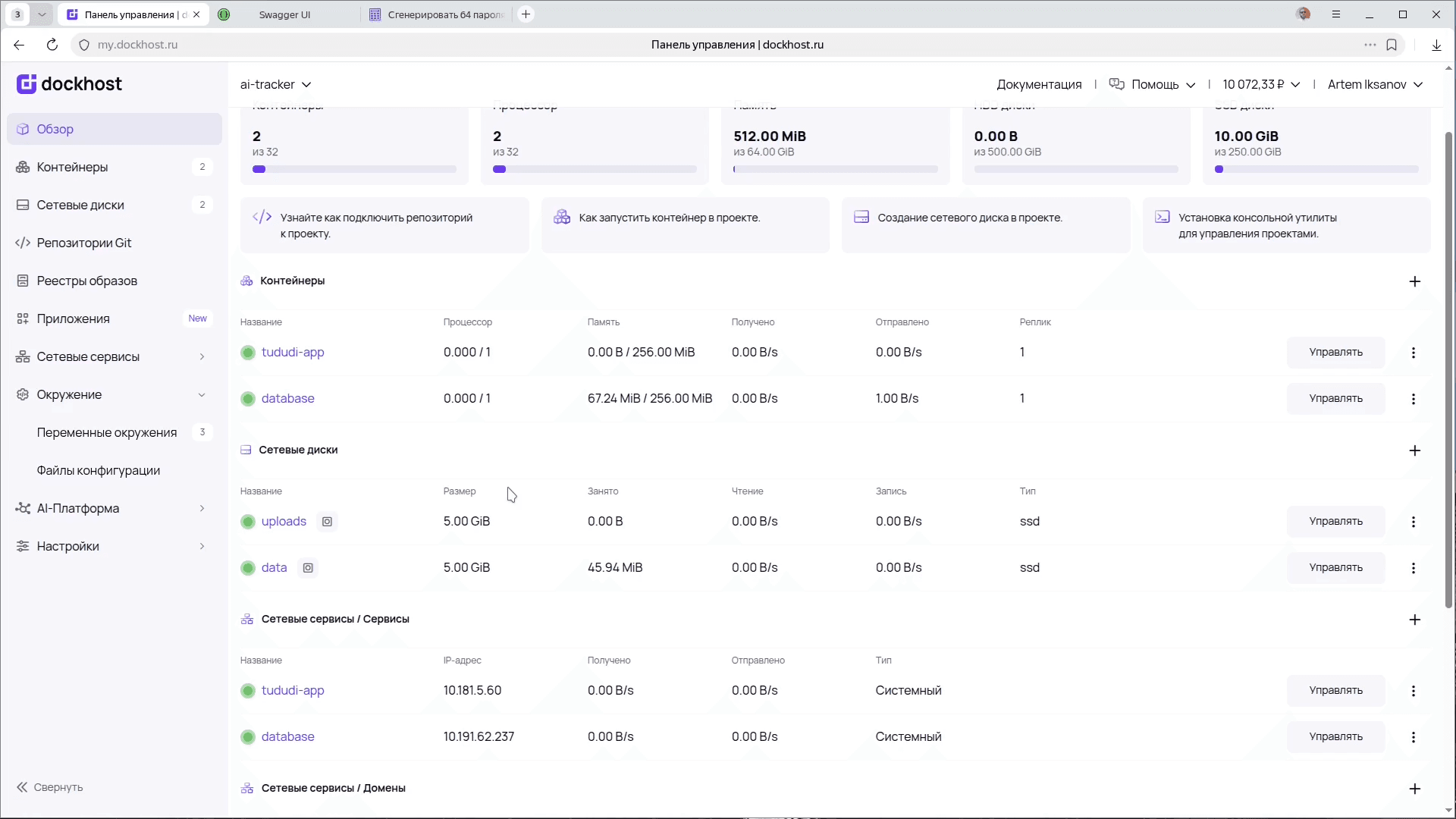Click Управлять for tududi-app container
Image resolution: width=1456 pixels, height=819 pixels.
click(x=1335, y=353)
